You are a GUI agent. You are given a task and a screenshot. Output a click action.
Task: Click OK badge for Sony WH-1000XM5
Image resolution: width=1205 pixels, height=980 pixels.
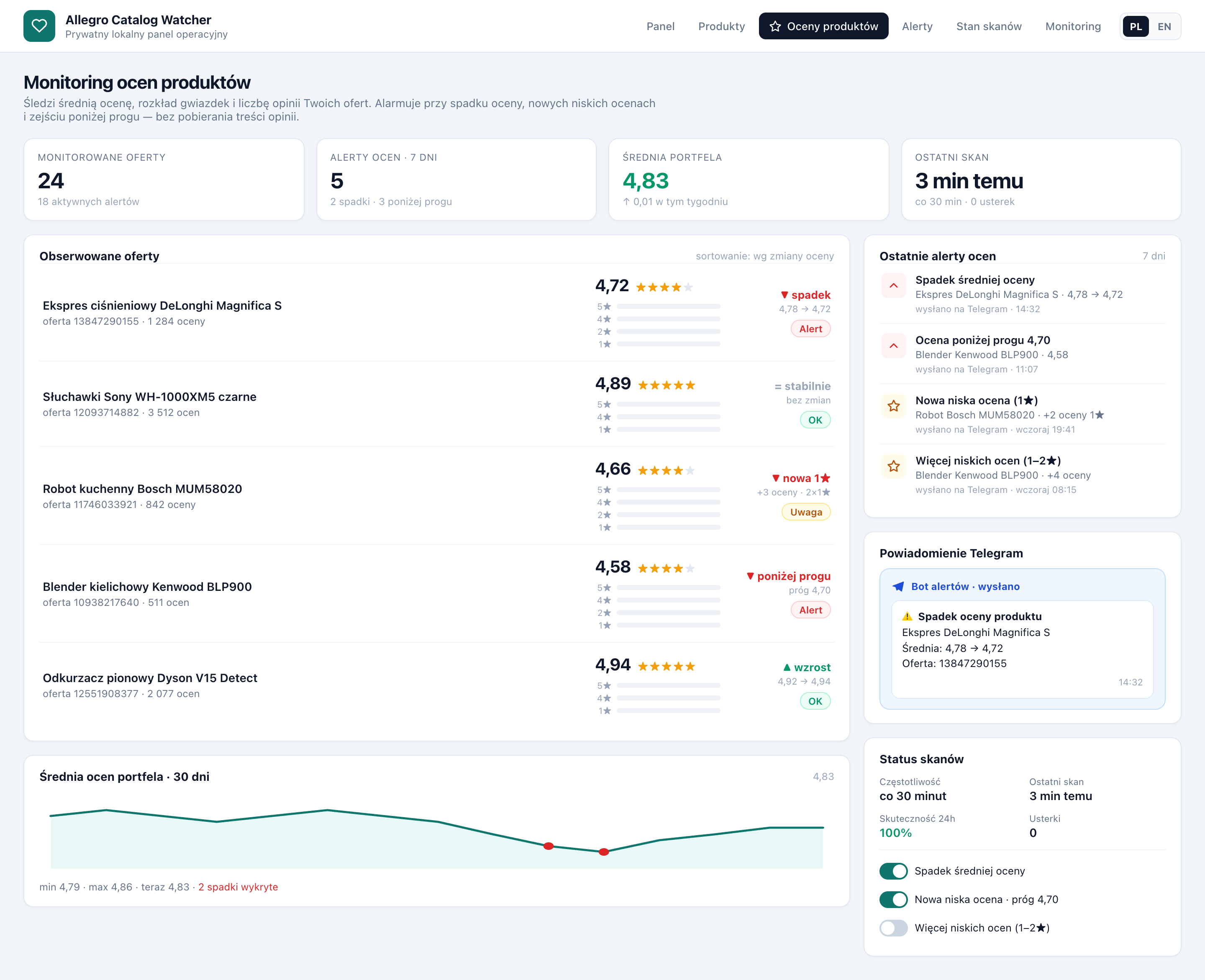point(815,420)
